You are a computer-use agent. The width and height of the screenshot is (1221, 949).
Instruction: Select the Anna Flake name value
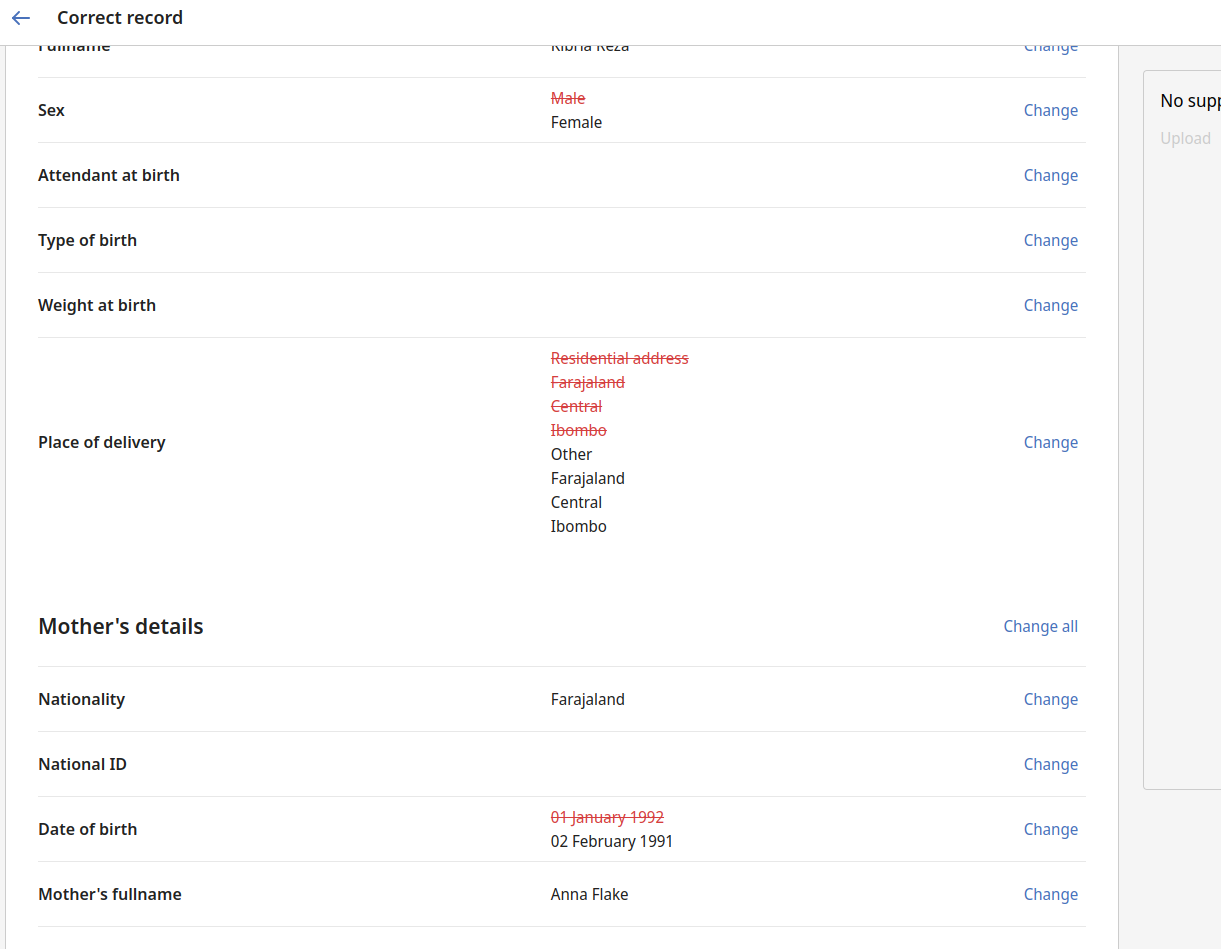pyautogui.click(x=589, y=894)
